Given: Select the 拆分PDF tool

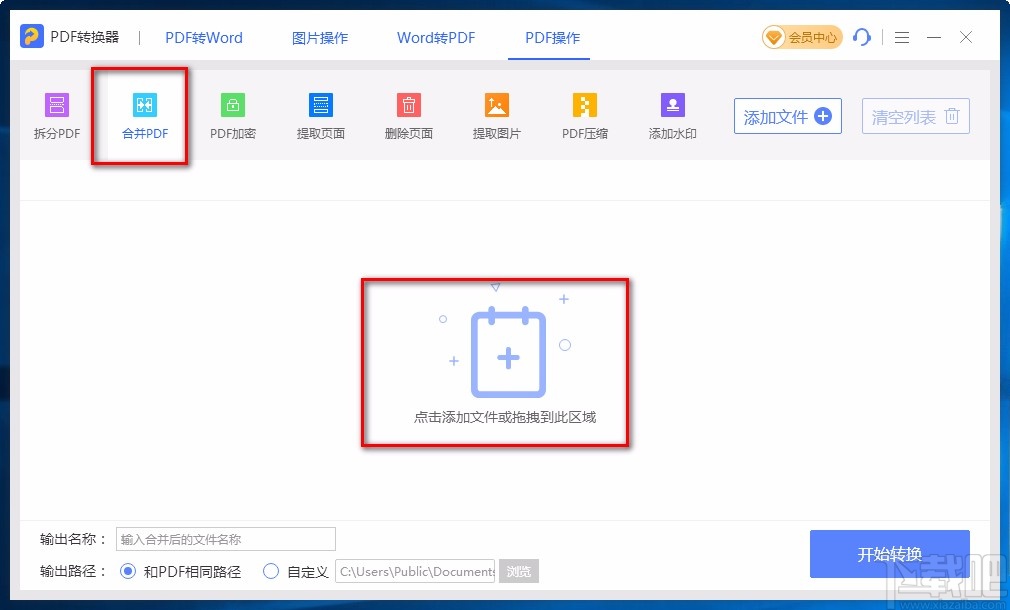Looking at the screenshot, I should pos(55,116).
